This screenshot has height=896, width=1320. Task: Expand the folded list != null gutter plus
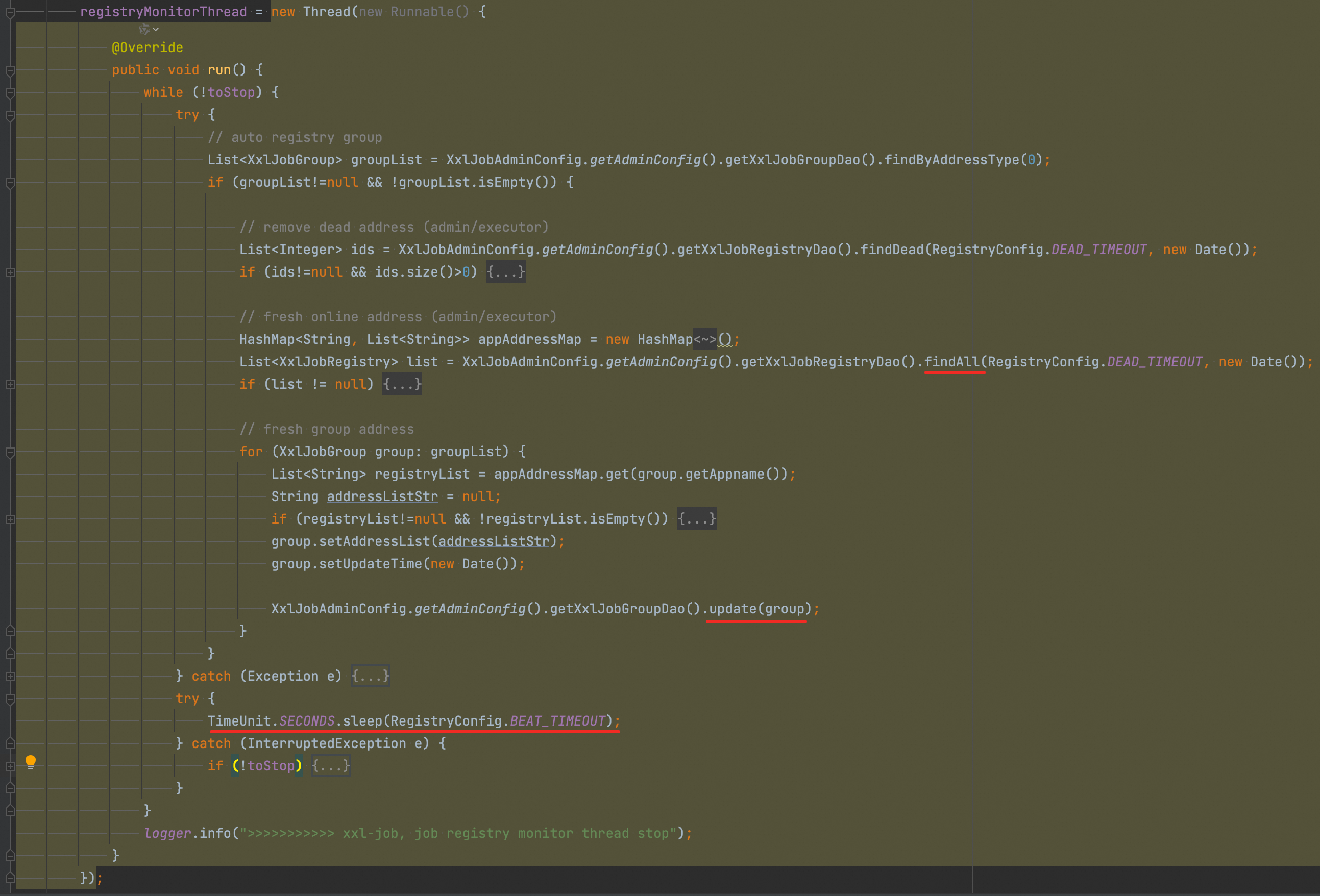[x=10, y=385]
